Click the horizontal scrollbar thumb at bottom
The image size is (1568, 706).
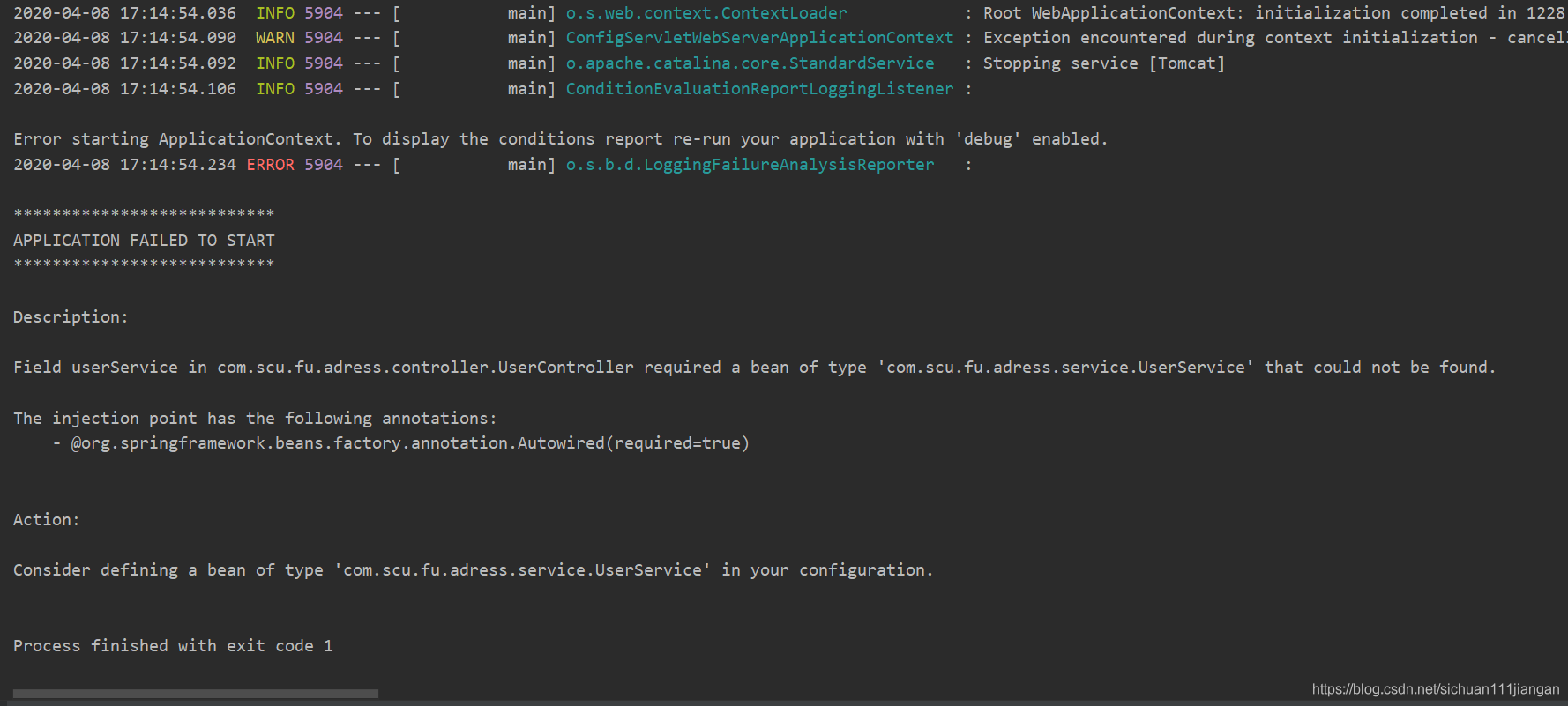(196, 694)
